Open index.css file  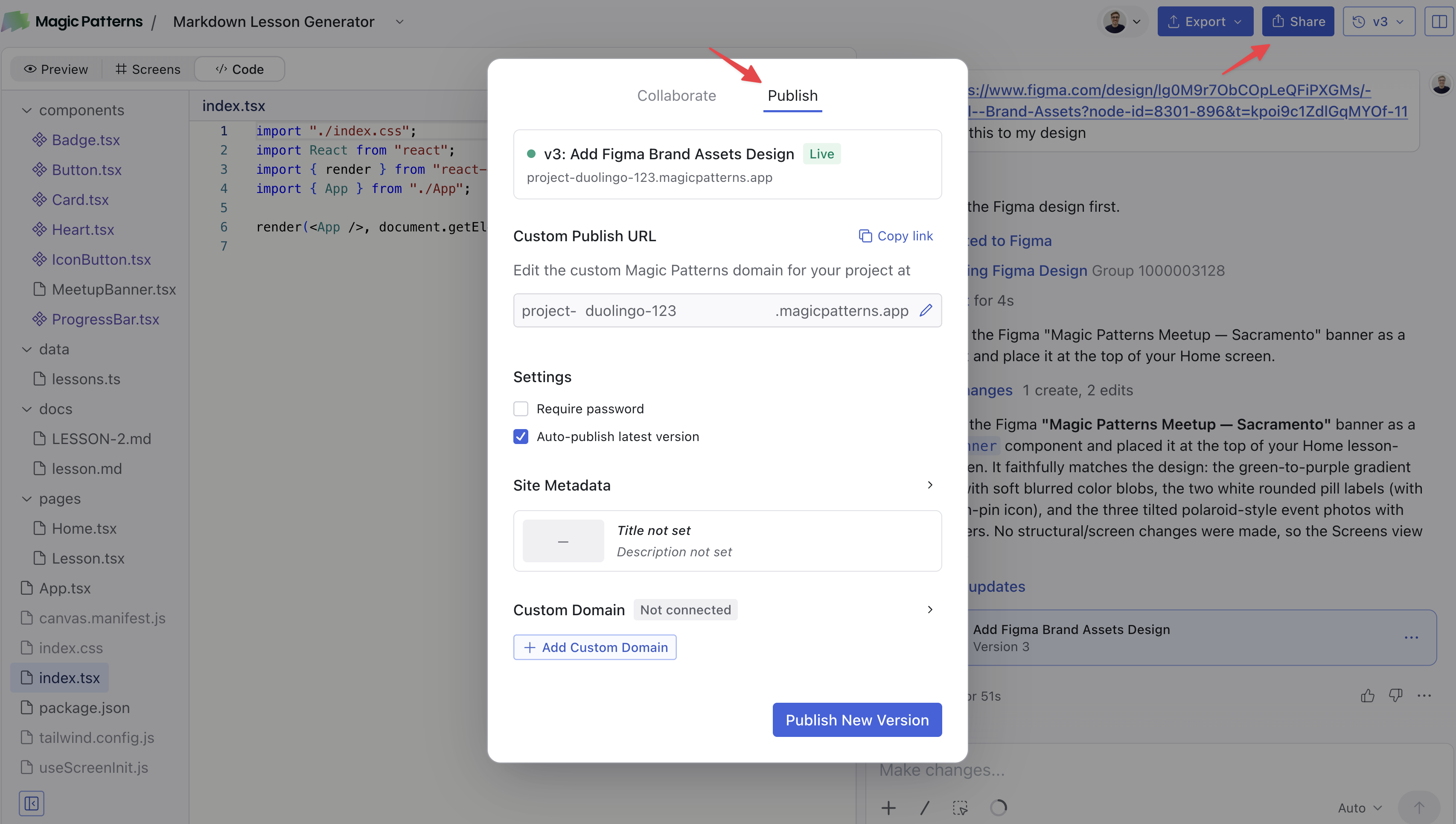tap(61, 648)
